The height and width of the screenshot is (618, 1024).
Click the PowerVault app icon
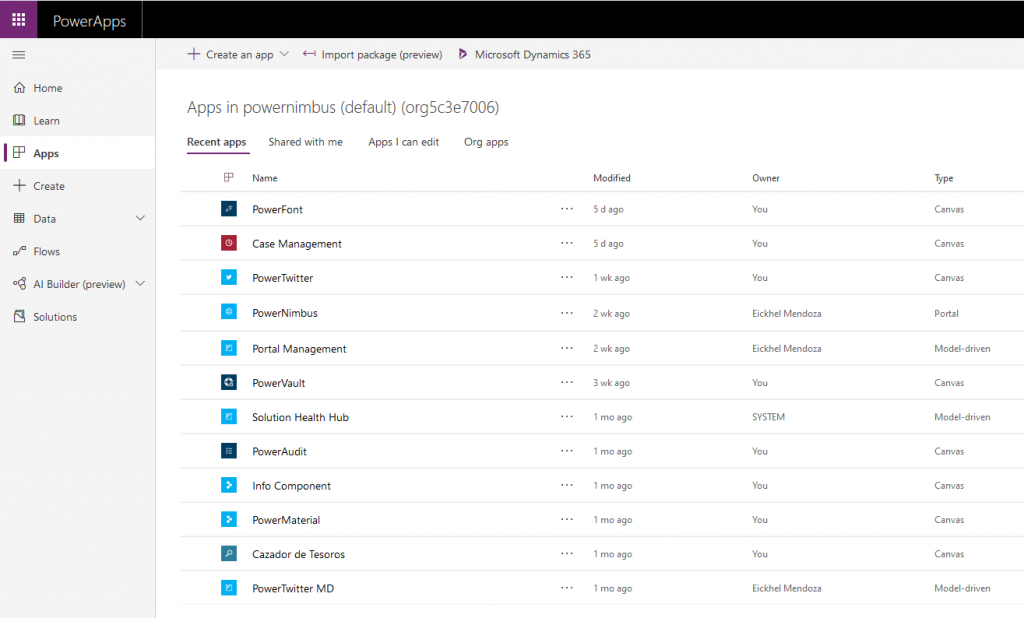[x=229, y=383]
